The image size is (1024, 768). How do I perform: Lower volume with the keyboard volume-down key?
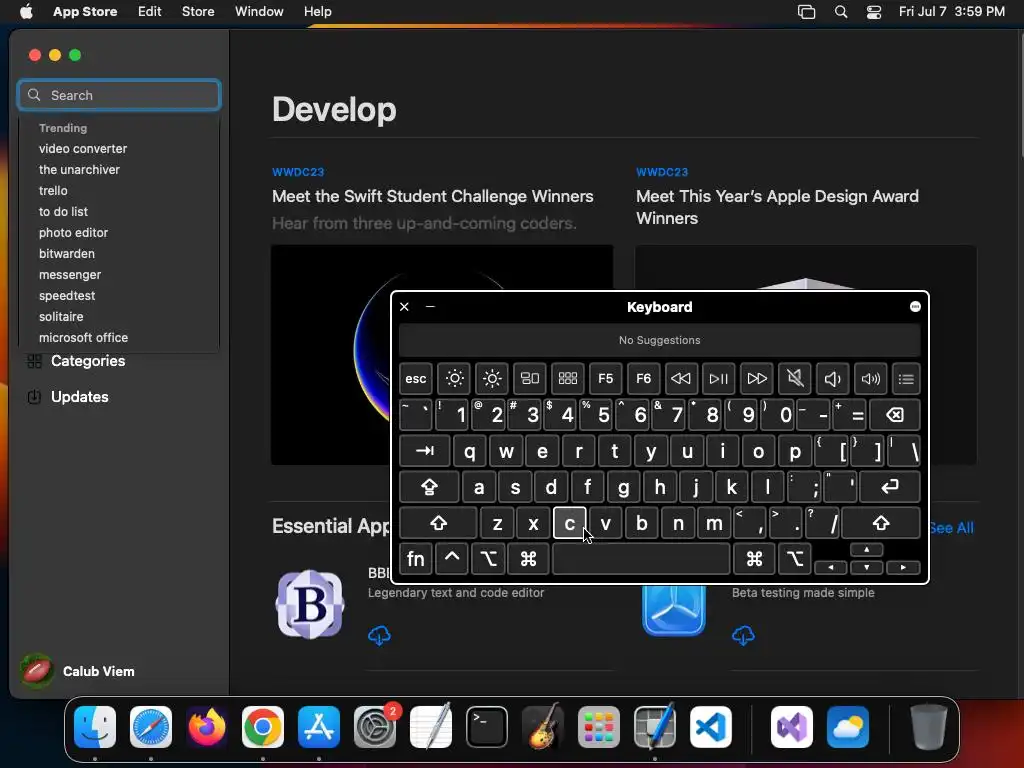point(833,379)
